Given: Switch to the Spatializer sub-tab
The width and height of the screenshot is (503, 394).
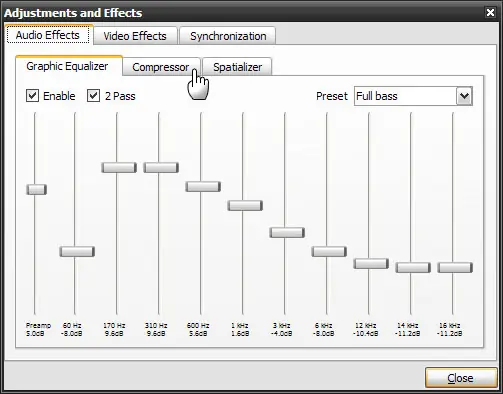Looking at the screenshot, I should click(x=237, y=67).
